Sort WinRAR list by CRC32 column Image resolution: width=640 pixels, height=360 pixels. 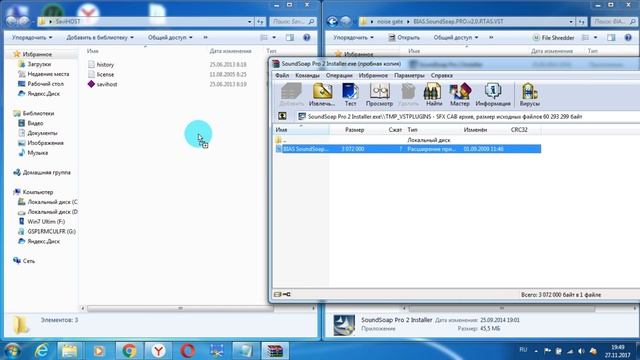pos(524,130)
